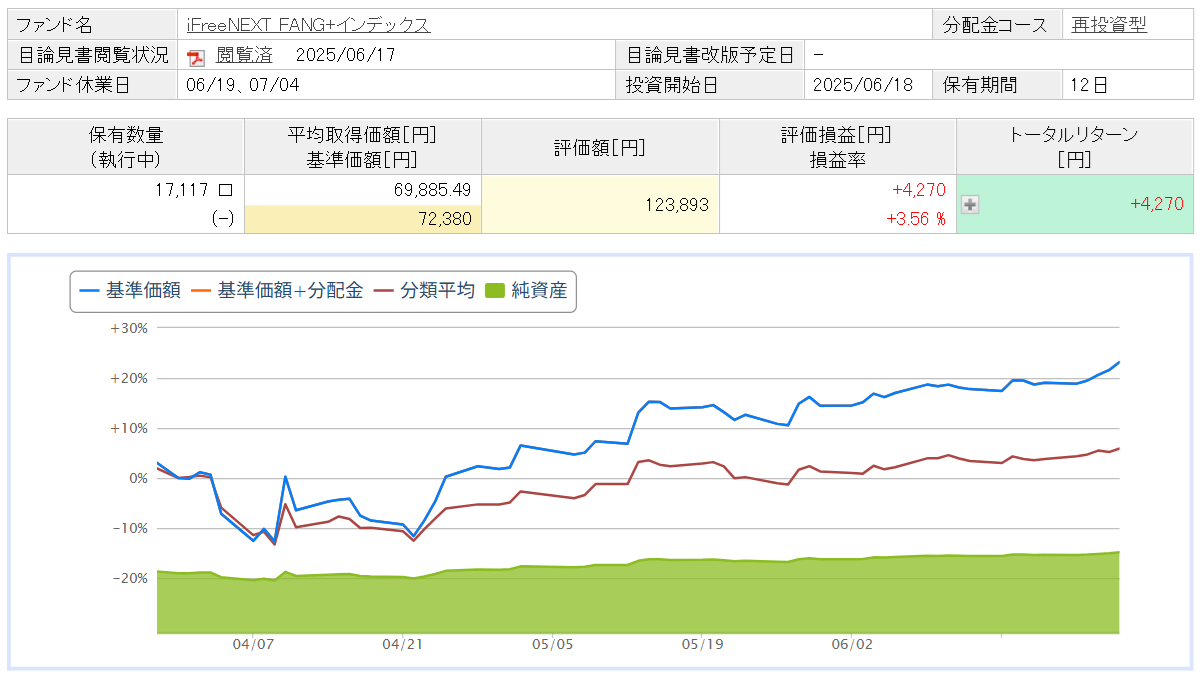Select +4,270 in the トータルリターン cell
Screen dimensions: 1200x675
point(1156,204)
